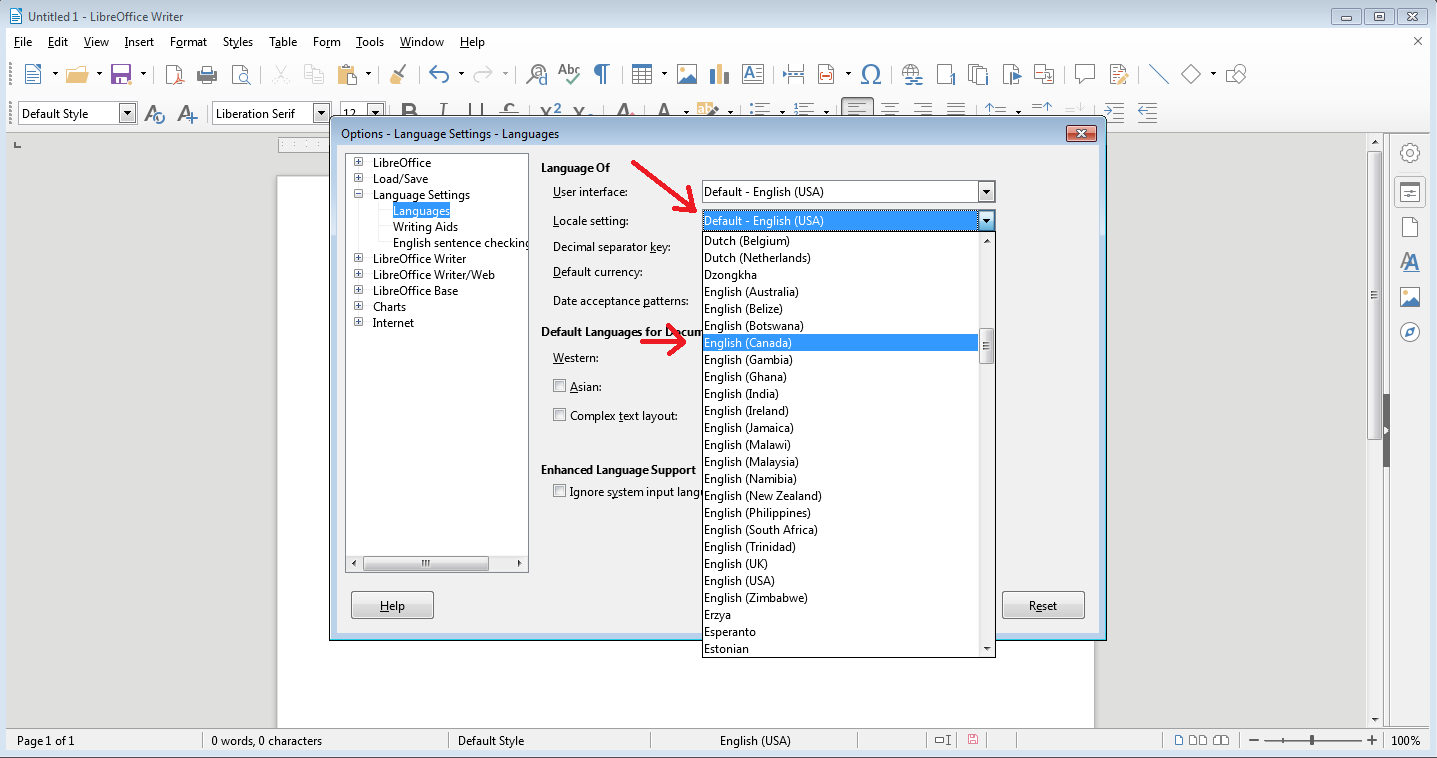The width and height of the screenshot is (1437, 758).
Task: Click the Open folder icon
Action: 77,74
